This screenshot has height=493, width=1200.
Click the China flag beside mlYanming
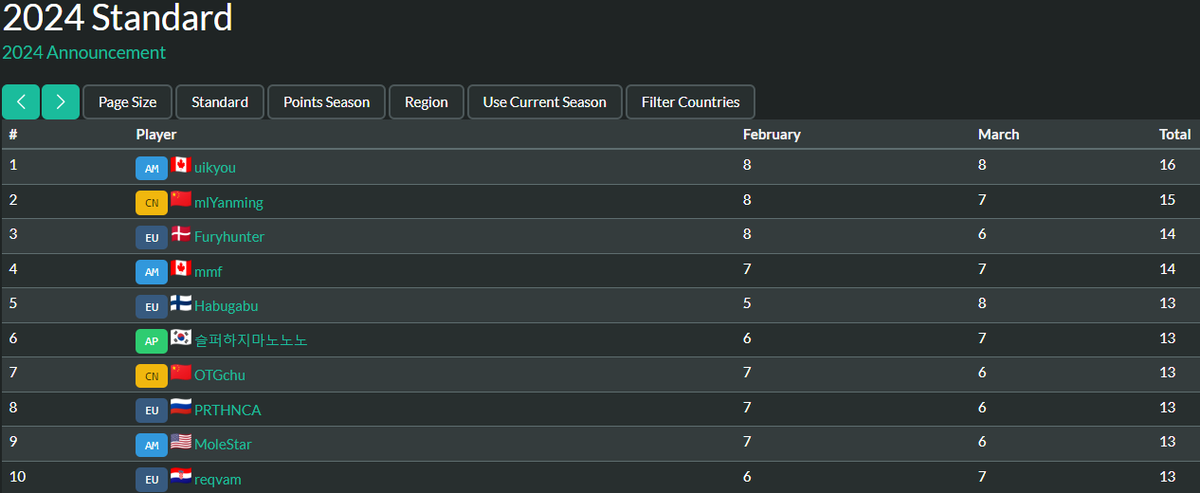(x=180, y=199)
